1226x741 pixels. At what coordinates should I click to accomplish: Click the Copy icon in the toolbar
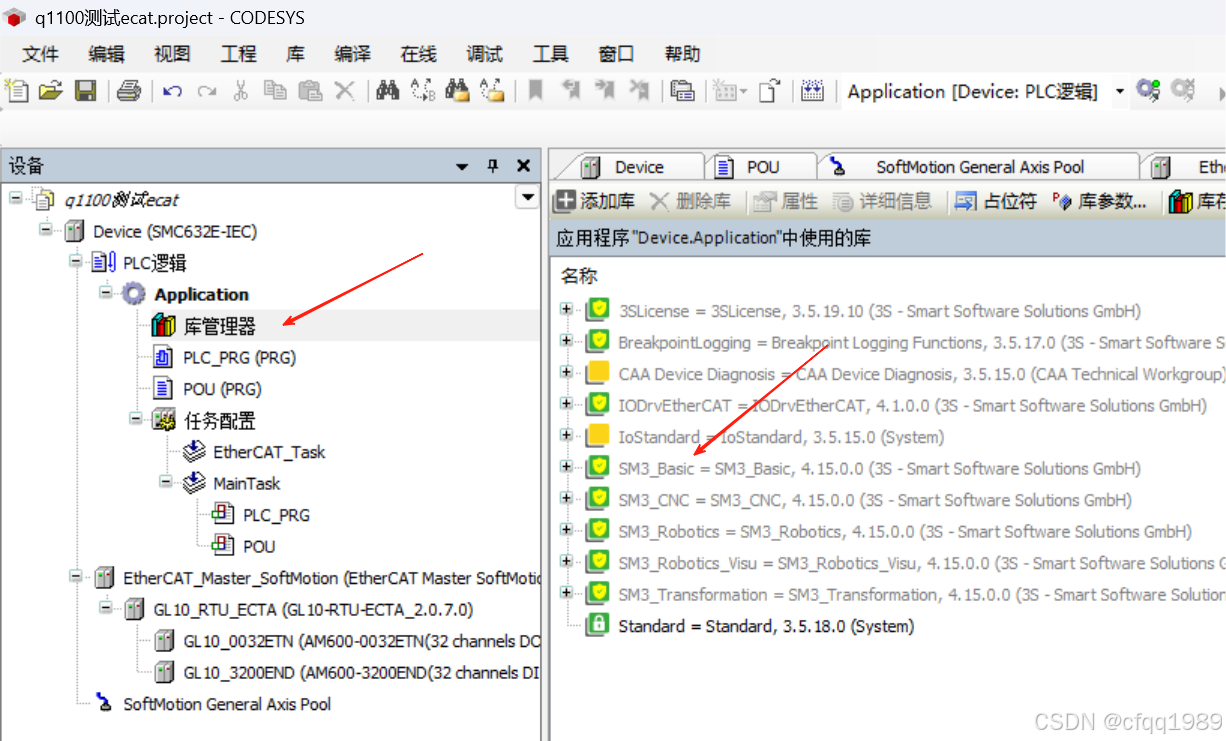coord(275,91)
